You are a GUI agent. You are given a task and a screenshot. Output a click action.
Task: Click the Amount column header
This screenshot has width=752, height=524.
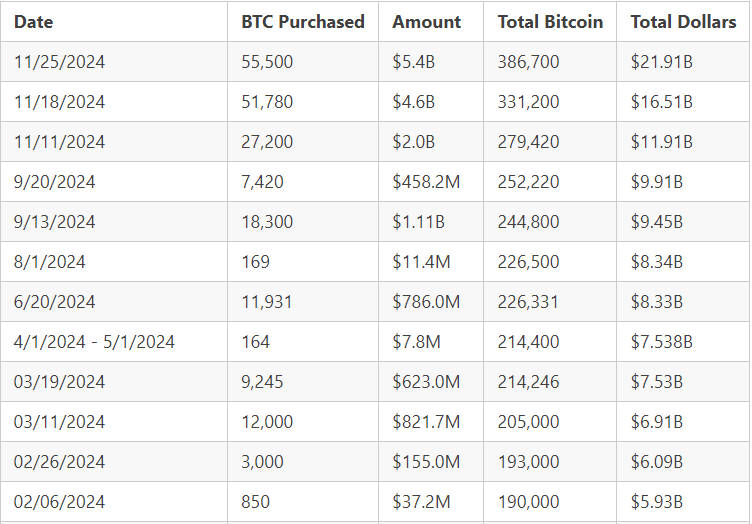(x=427, y=21)
